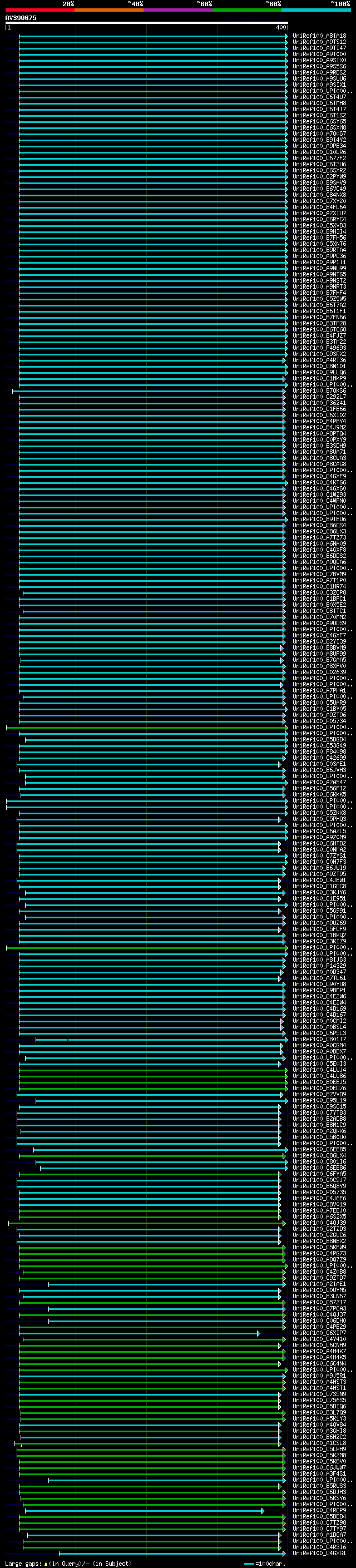This screenshot has height=1568, width=356.
Task: Click the UniRef100_B9SAV9 hit name
Action: (x=319, y=182)
